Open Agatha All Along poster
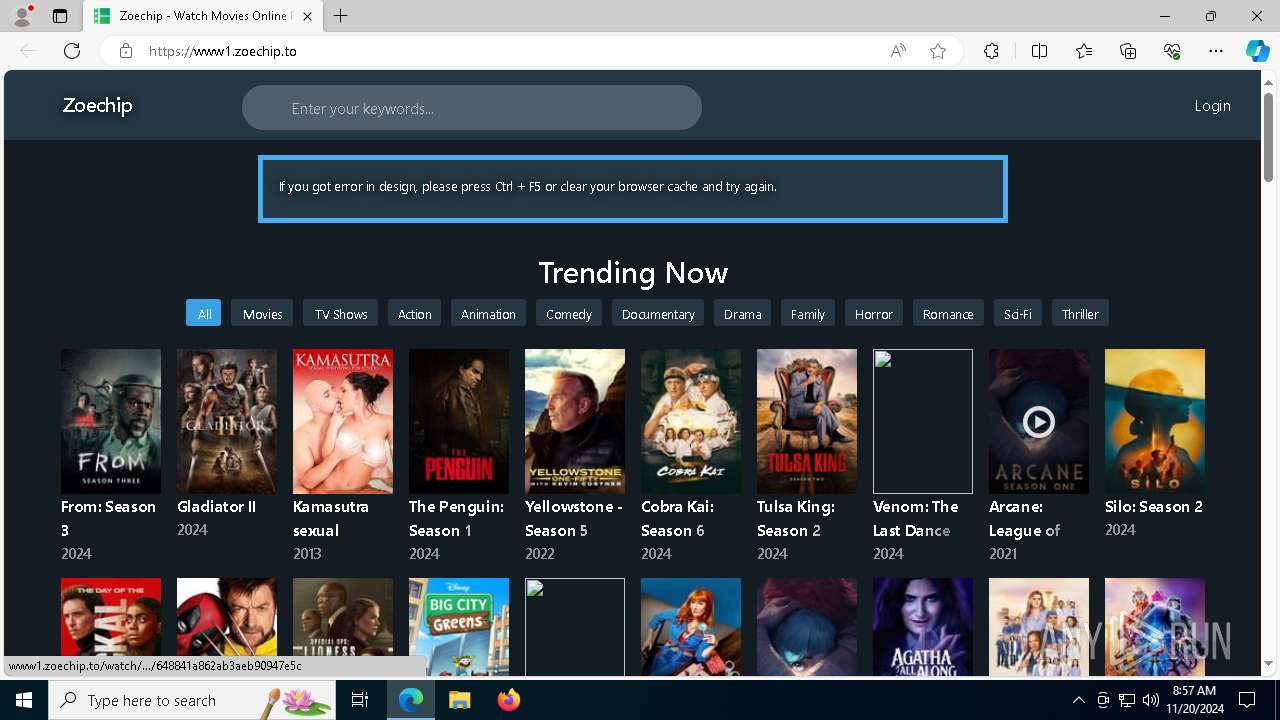1280x720 pixels. [x=923, y=626]
